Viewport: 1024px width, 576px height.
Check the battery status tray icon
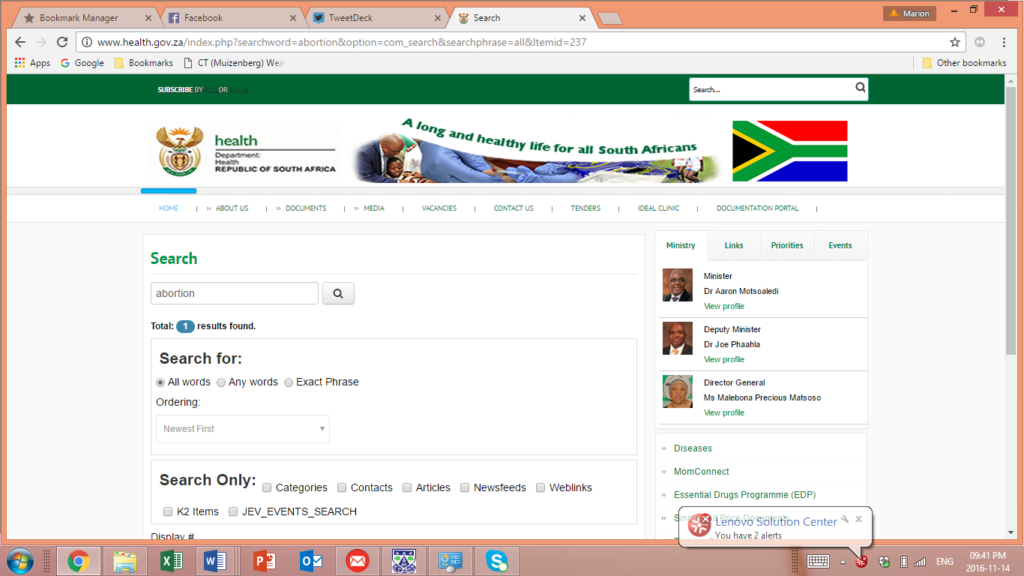pos(904,562)
